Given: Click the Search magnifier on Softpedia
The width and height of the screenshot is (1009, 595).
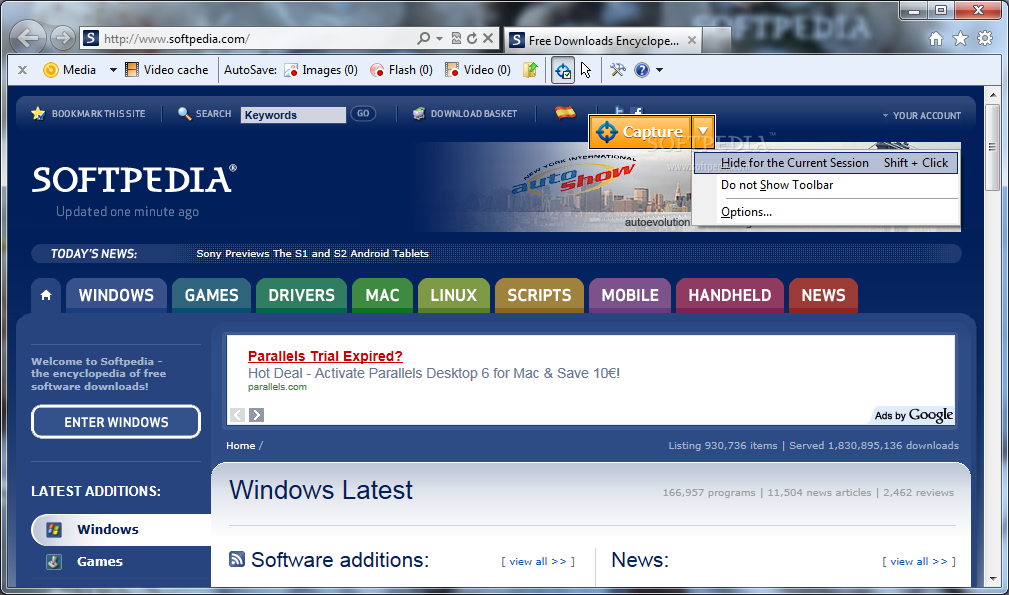Looking at the screenshot, I should [x=184, y=114].
